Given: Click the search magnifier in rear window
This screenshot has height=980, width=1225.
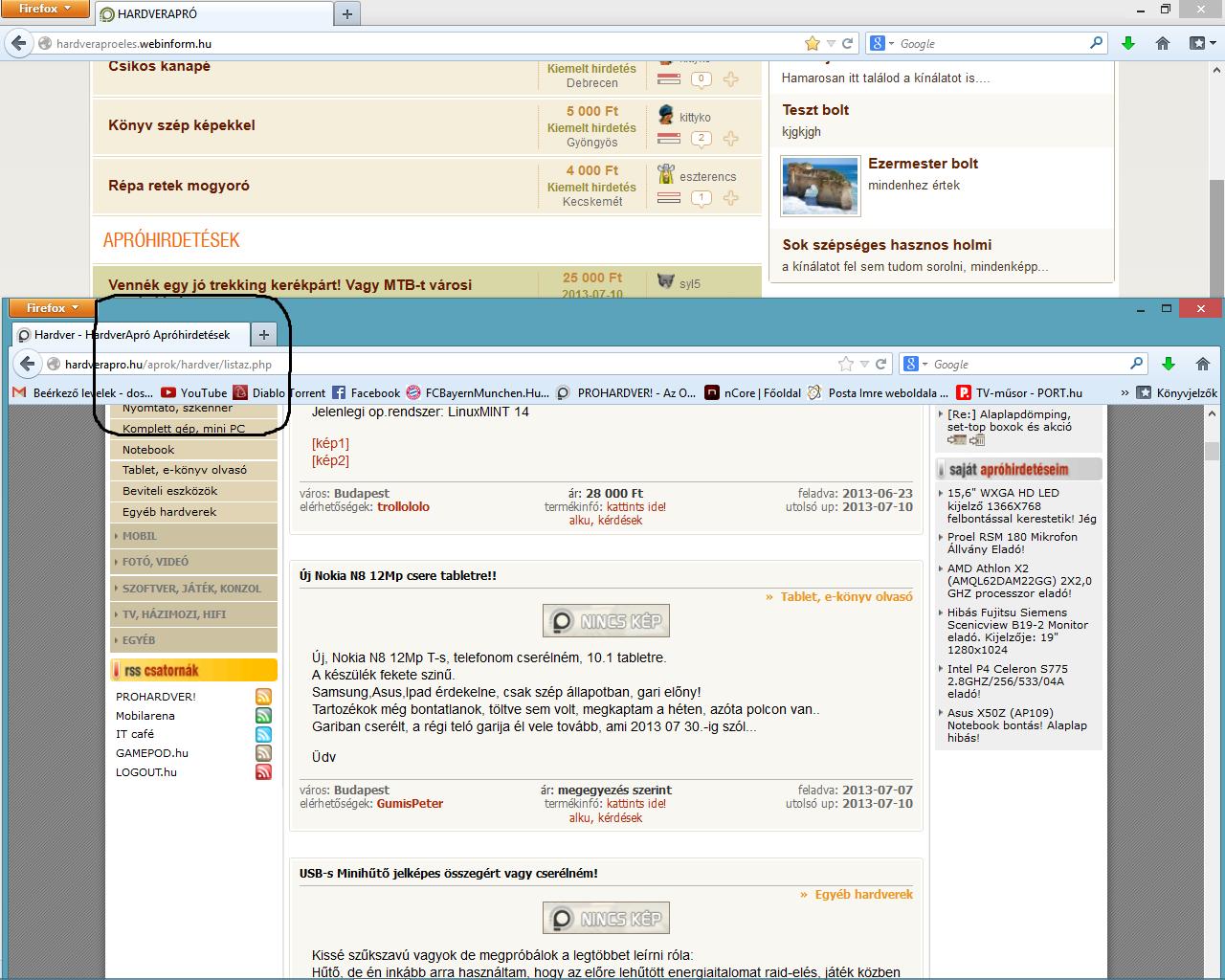Looking at the screenshot, I should pyautogui.click(x=1096, y=43).
